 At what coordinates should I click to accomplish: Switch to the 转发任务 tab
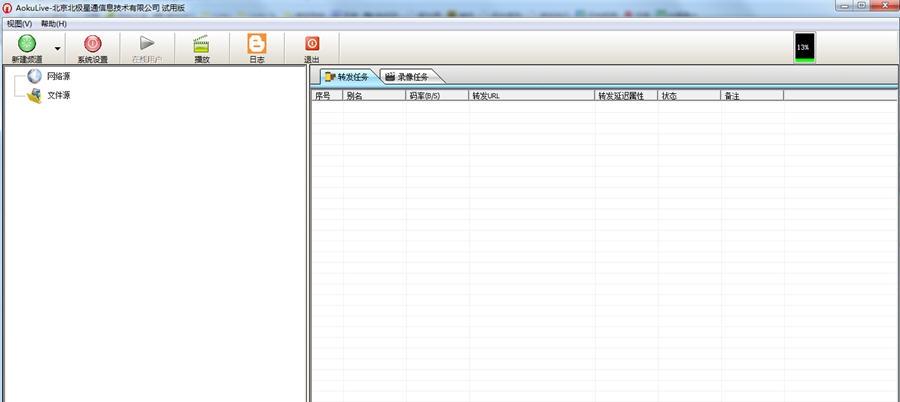[x=346, y=77]
